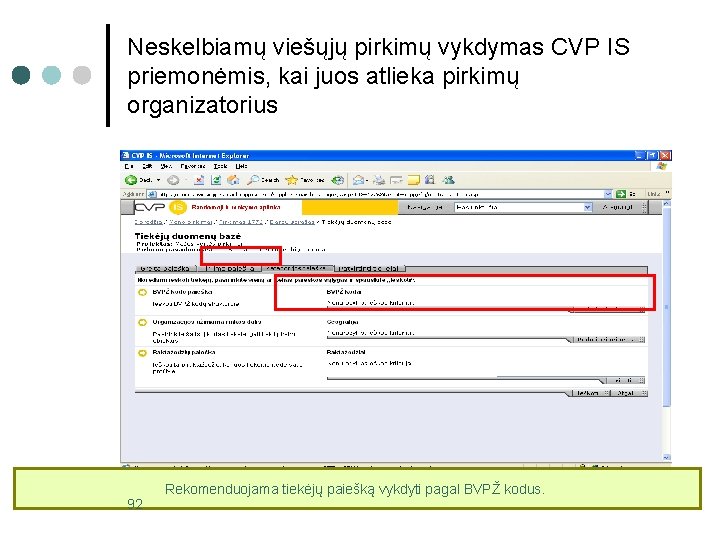Click the Tiekėjų duomenų bazė heading
Screen dimensions: 720x540
(187, 236)
